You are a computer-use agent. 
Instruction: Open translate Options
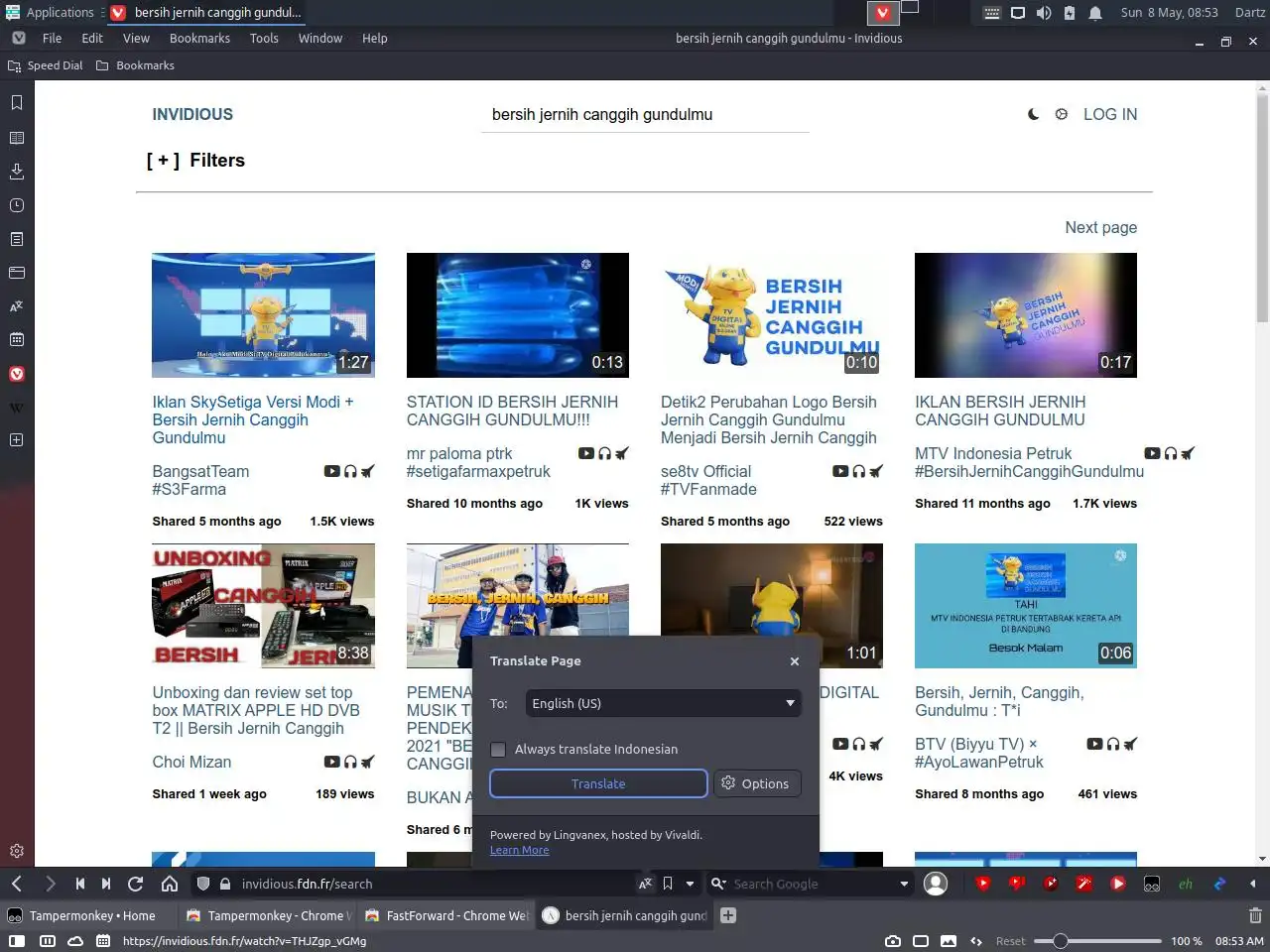coord(756,783)
